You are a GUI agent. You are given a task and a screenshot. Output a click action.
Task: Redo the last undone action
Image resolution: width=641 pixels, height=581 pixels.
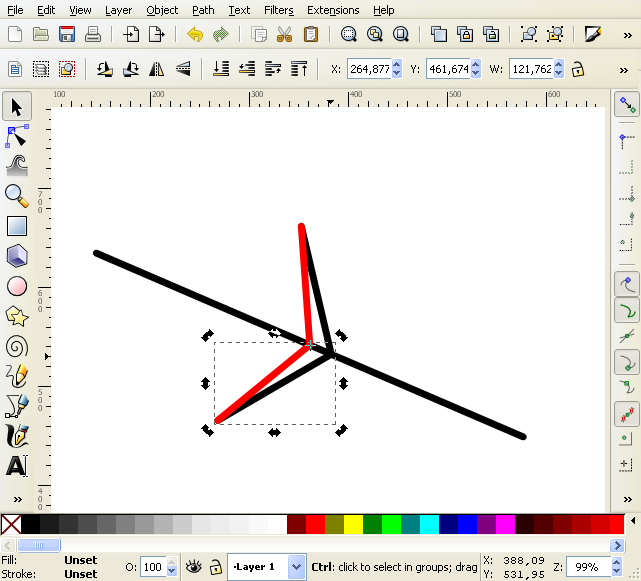221,34
